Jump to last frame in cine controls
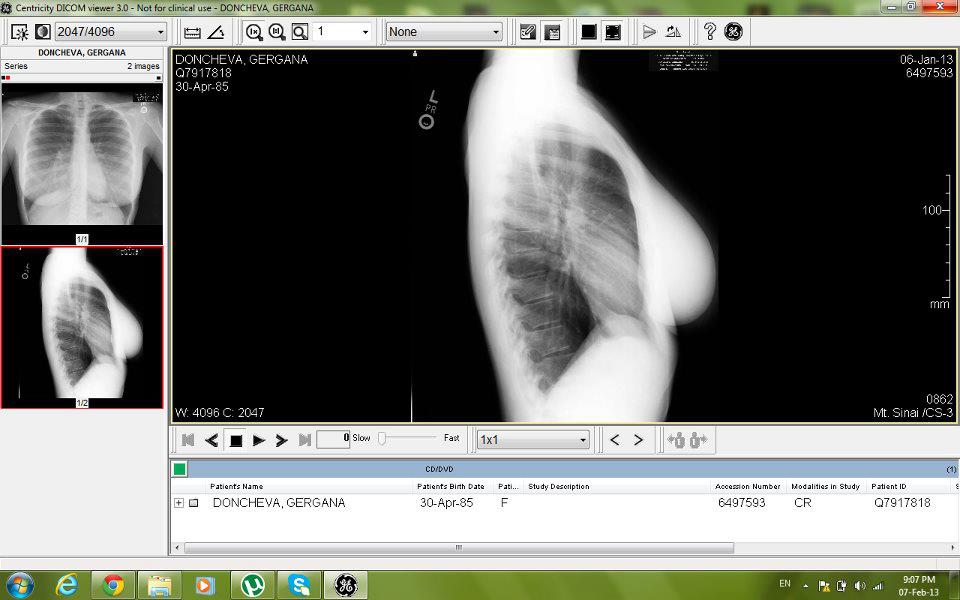The image size is (960, 600). tap(305, 440)
